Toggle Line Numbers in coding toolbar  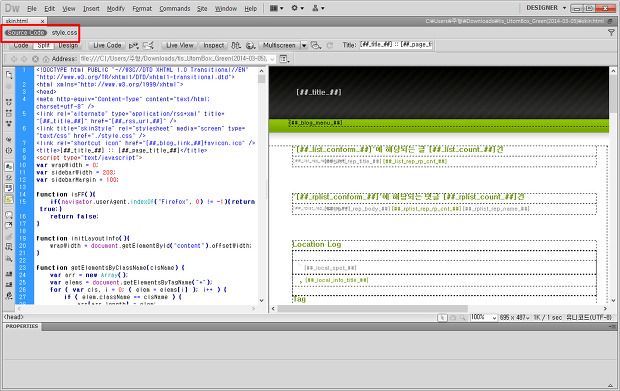click(9, 167)
